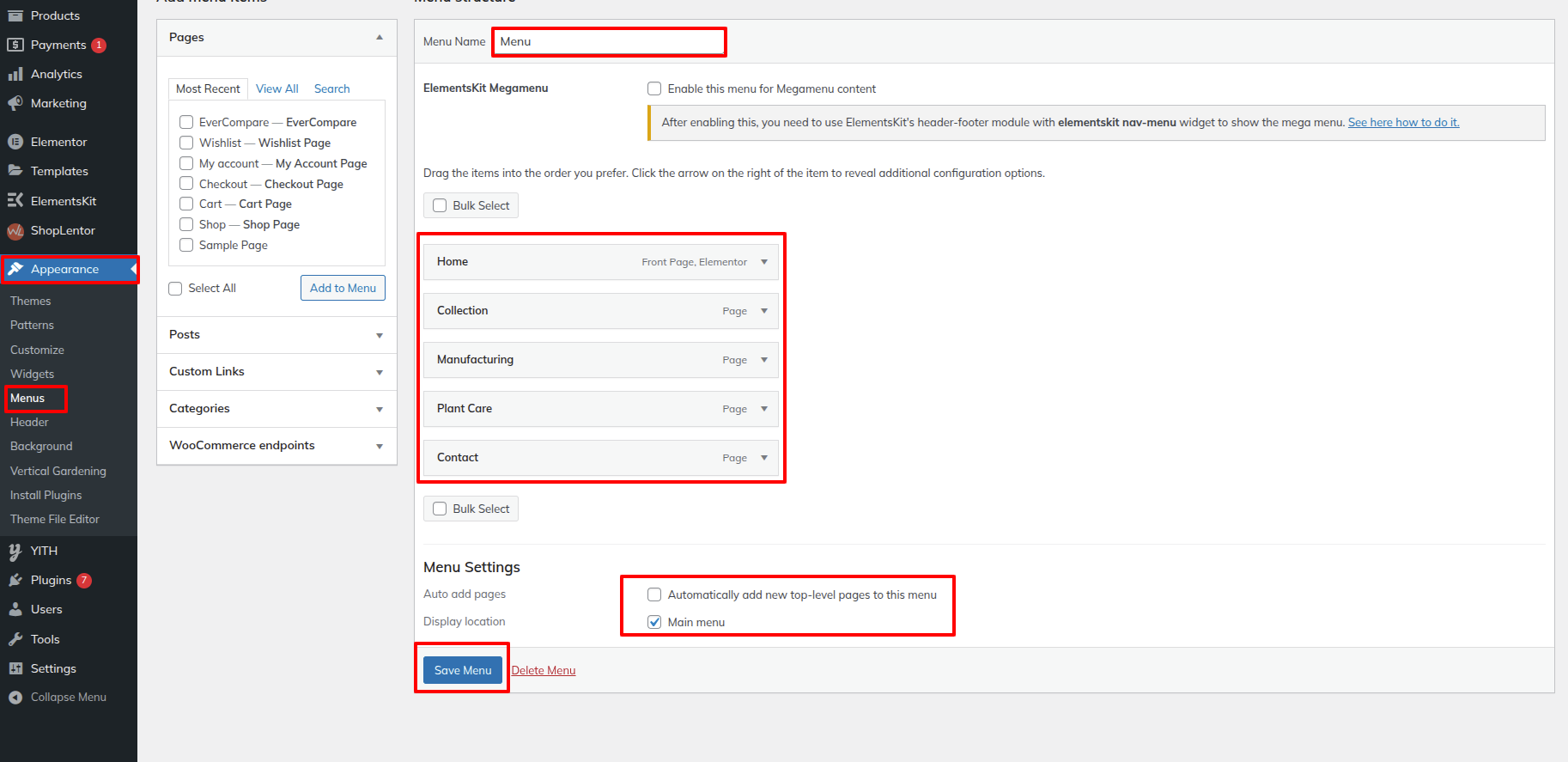Click the Analytics bar chart icon
The height and width of the screenshot is (762, 1568).
[x=15, y=75]
